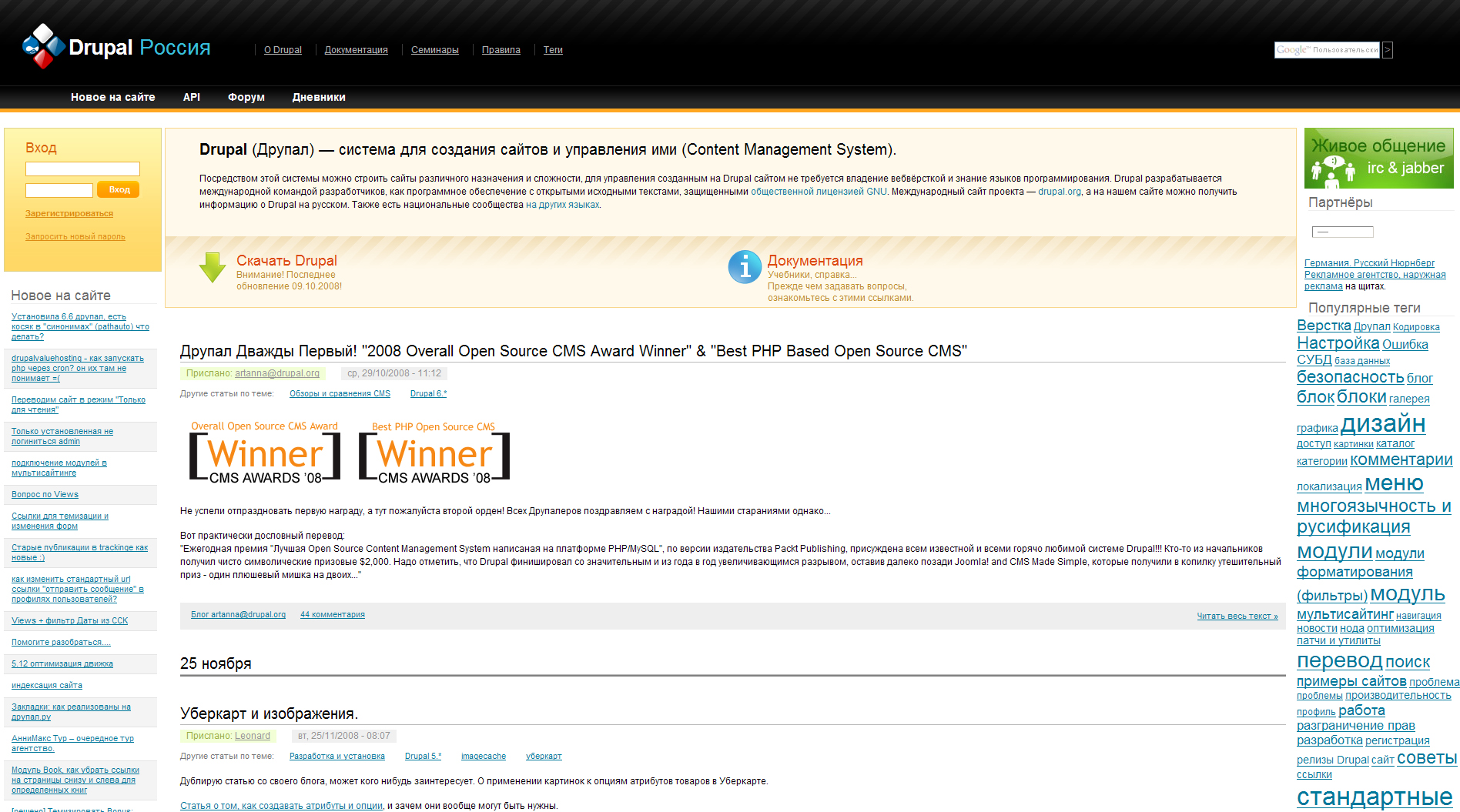Focus the Google custom search field

point(1328,50)
